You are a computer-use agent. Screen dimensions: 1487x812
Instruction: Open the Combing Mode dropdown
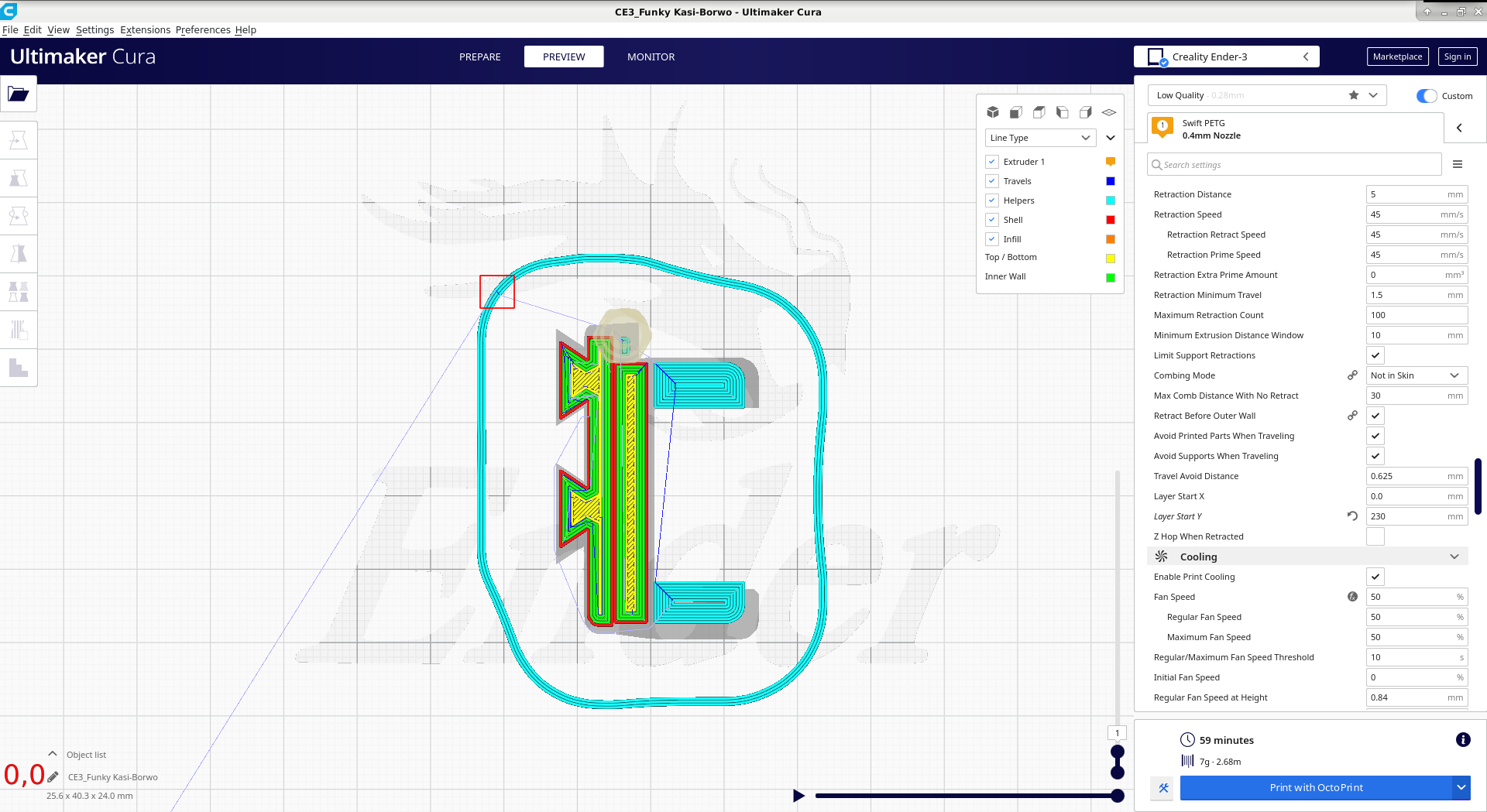pyautogui.click(x=1417, y=375)
